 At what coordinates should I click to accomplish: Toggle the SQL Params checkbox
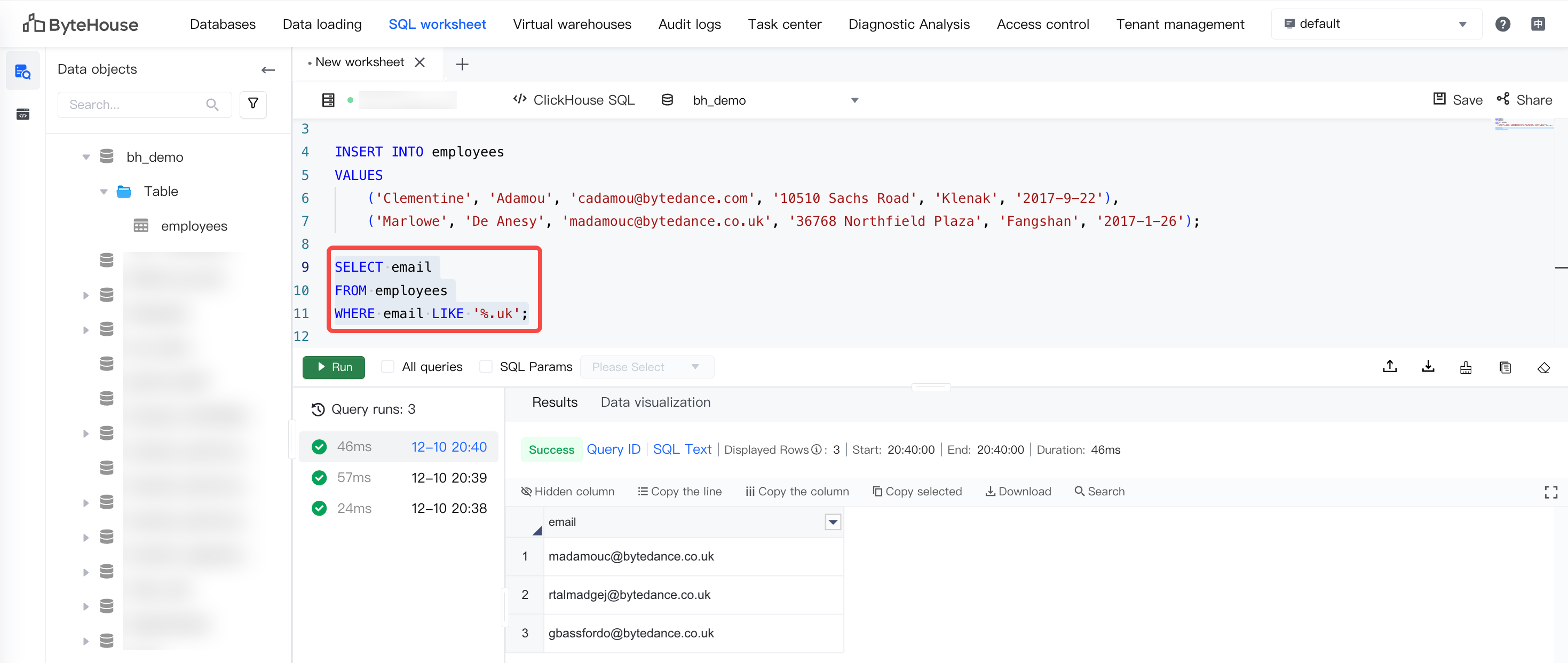tap(486, 367)
